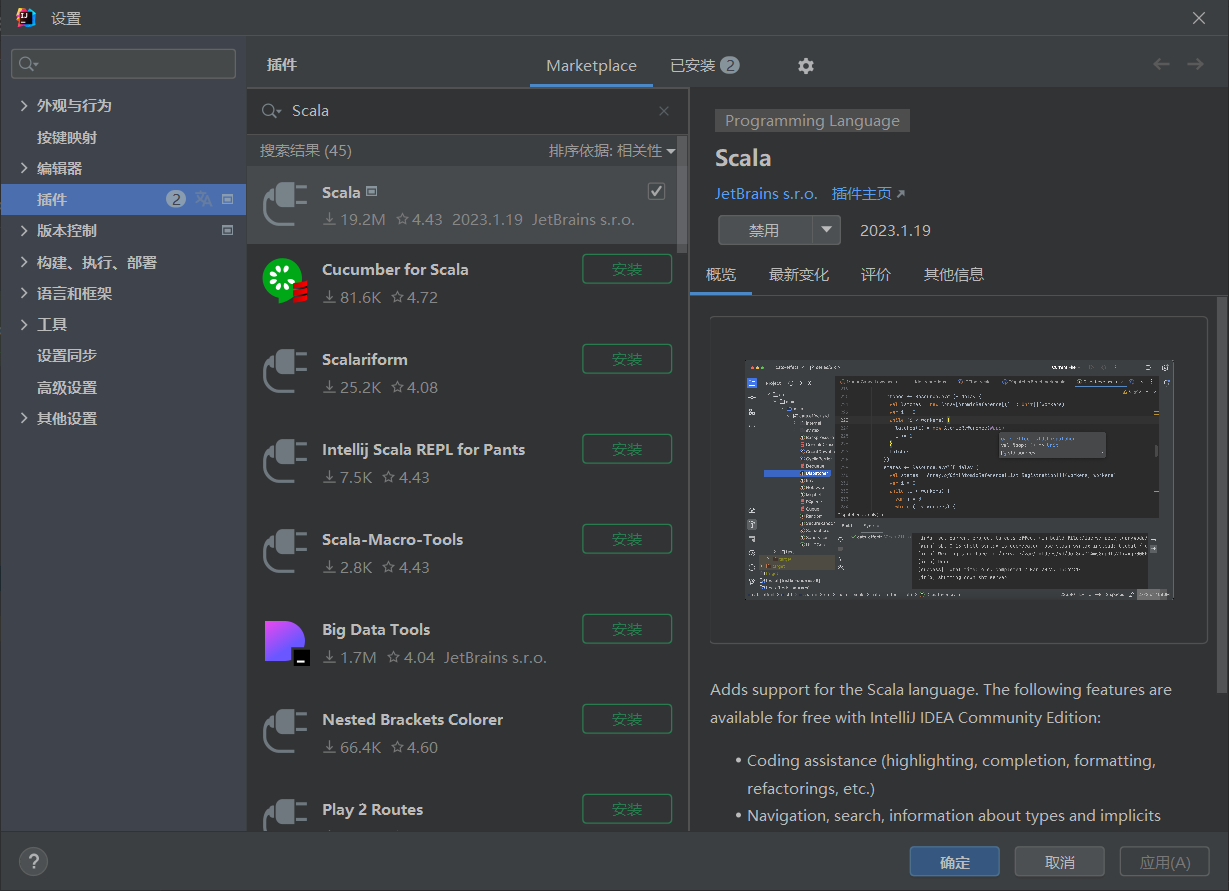The image size is (1229, 891).
Task: Click the magnifier icon in plugin search
Action: 271,111
